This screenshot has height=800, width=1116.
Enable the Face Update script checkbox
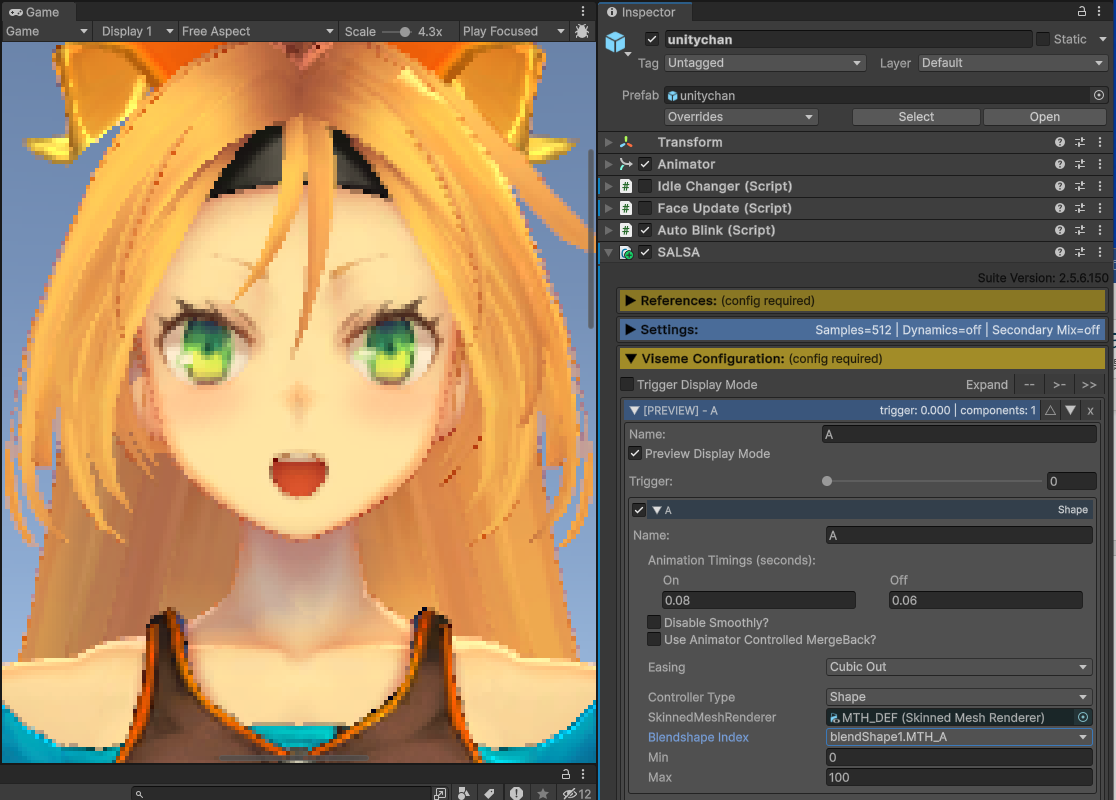(646, 209)
